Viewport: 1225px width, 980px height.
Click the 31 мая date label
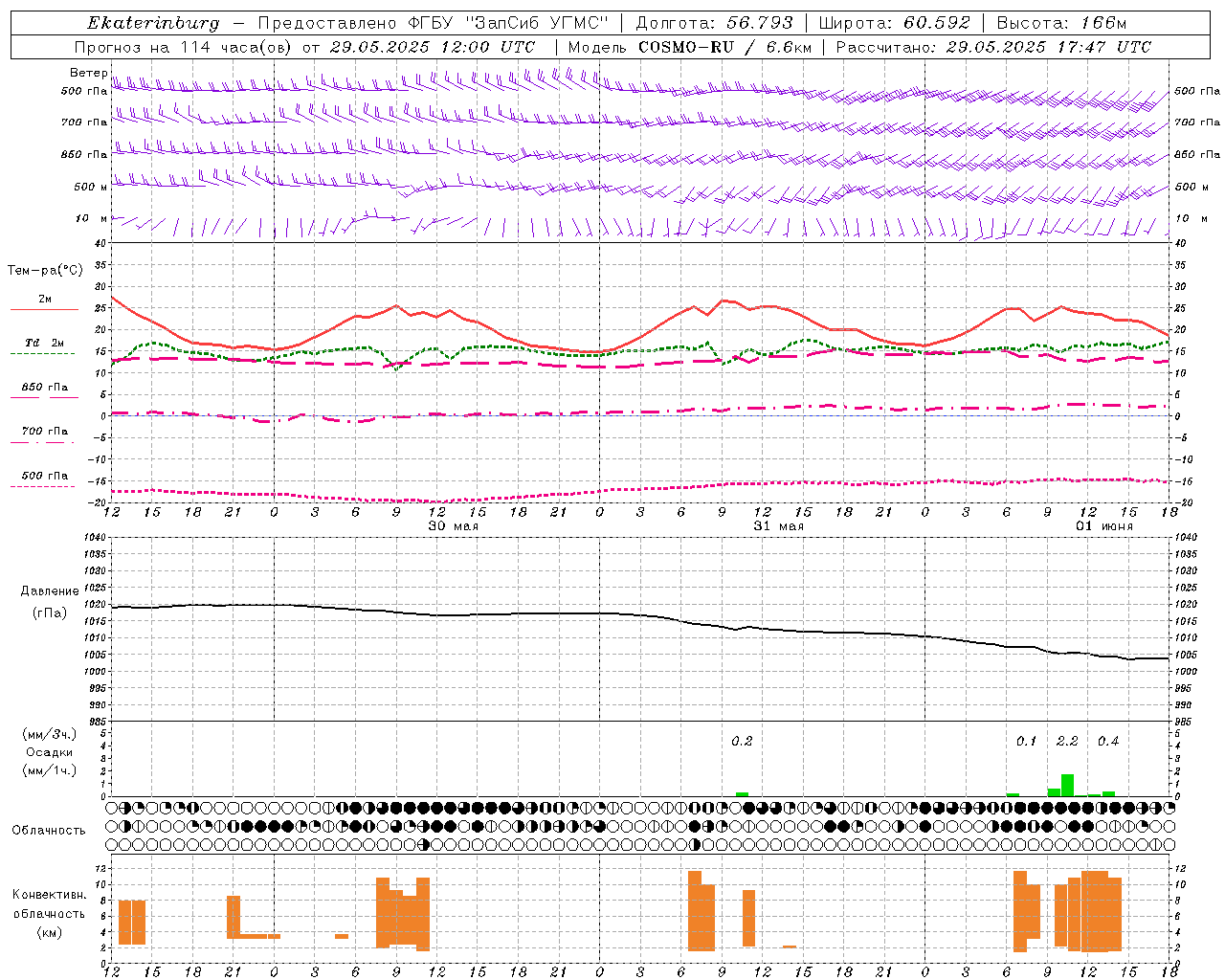click(x=779, y=526)
